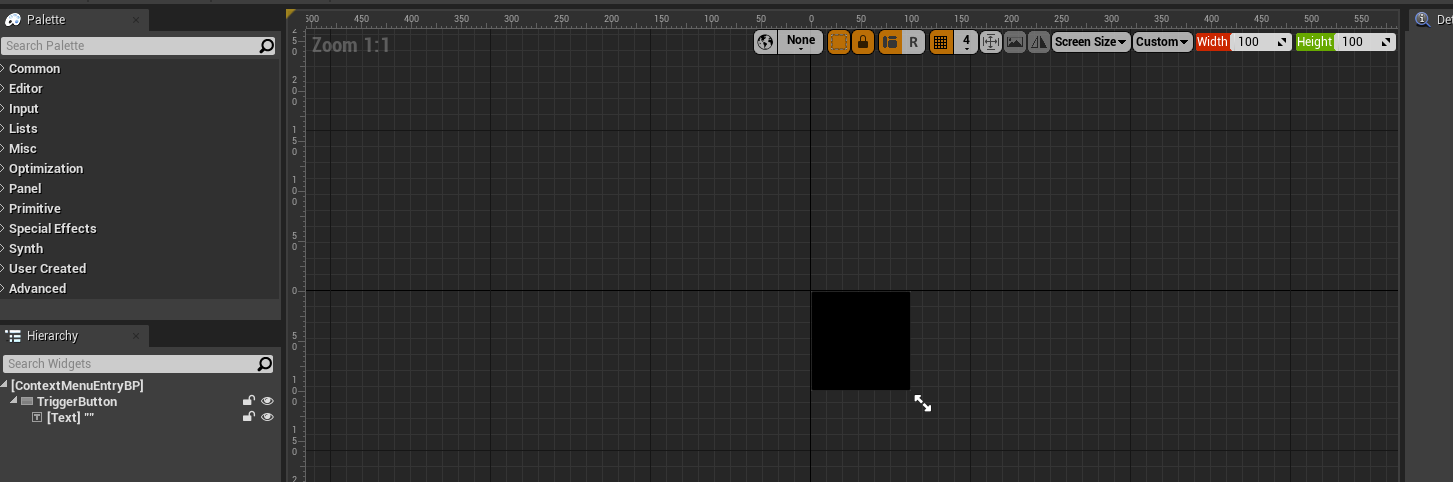This screenshot has height=482, width=1453.
Task: Open the Details tab
Action: (x=1431, y=20)
